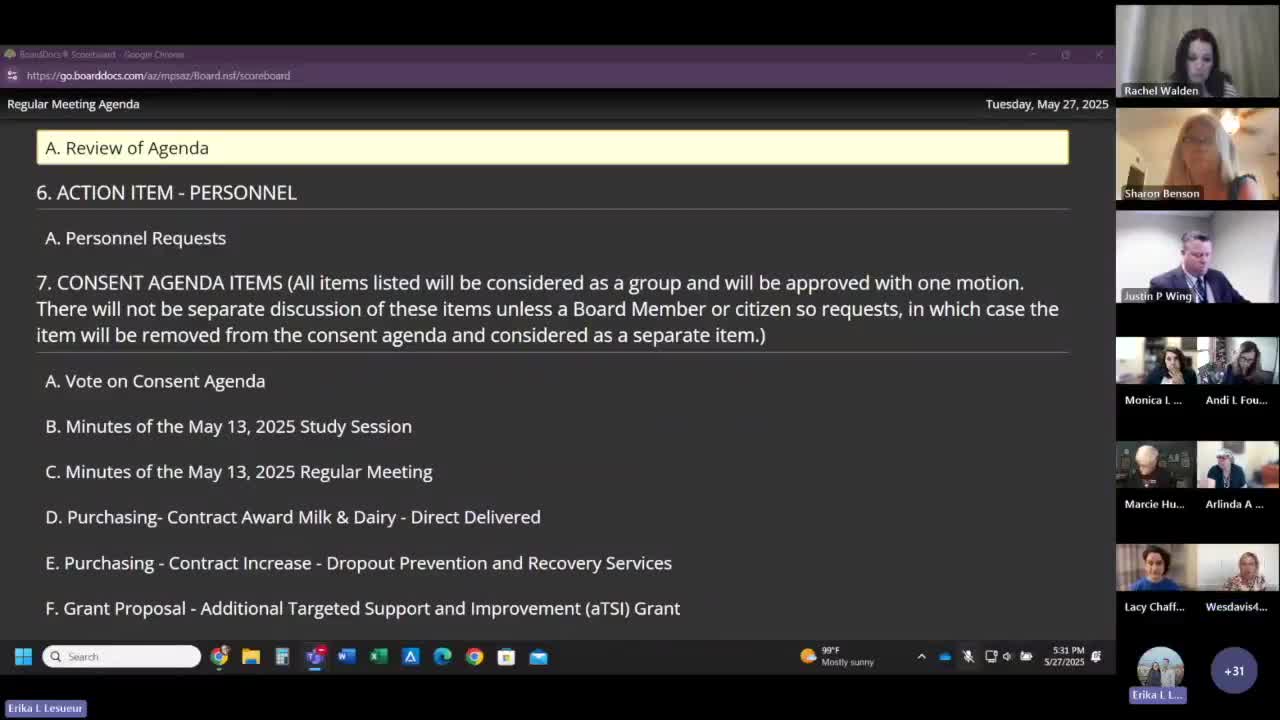This screenshot has height=720, width=1280.
Task: Open A. Personnel Requests agenda item
Action: (135, 238)
